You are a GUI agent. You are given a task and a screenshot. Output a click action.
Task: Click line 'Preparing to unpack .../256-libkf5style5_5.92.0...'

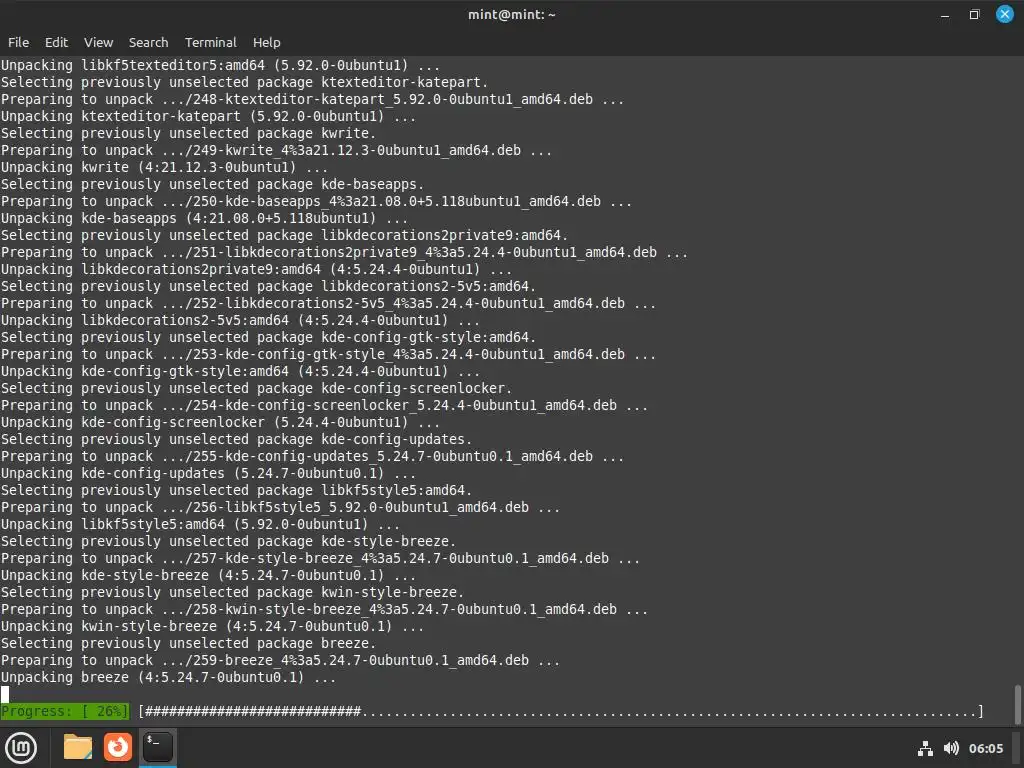point(280,507)
